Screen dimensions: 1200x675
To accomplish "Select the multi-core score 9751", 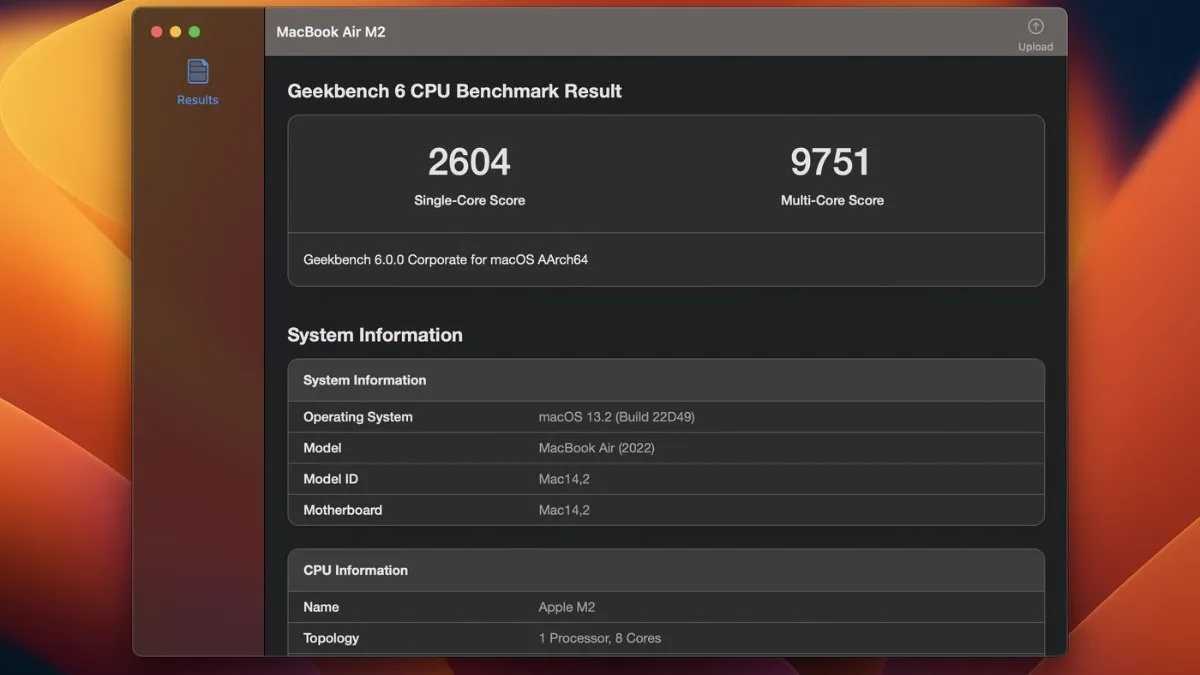I will [831, 162].
